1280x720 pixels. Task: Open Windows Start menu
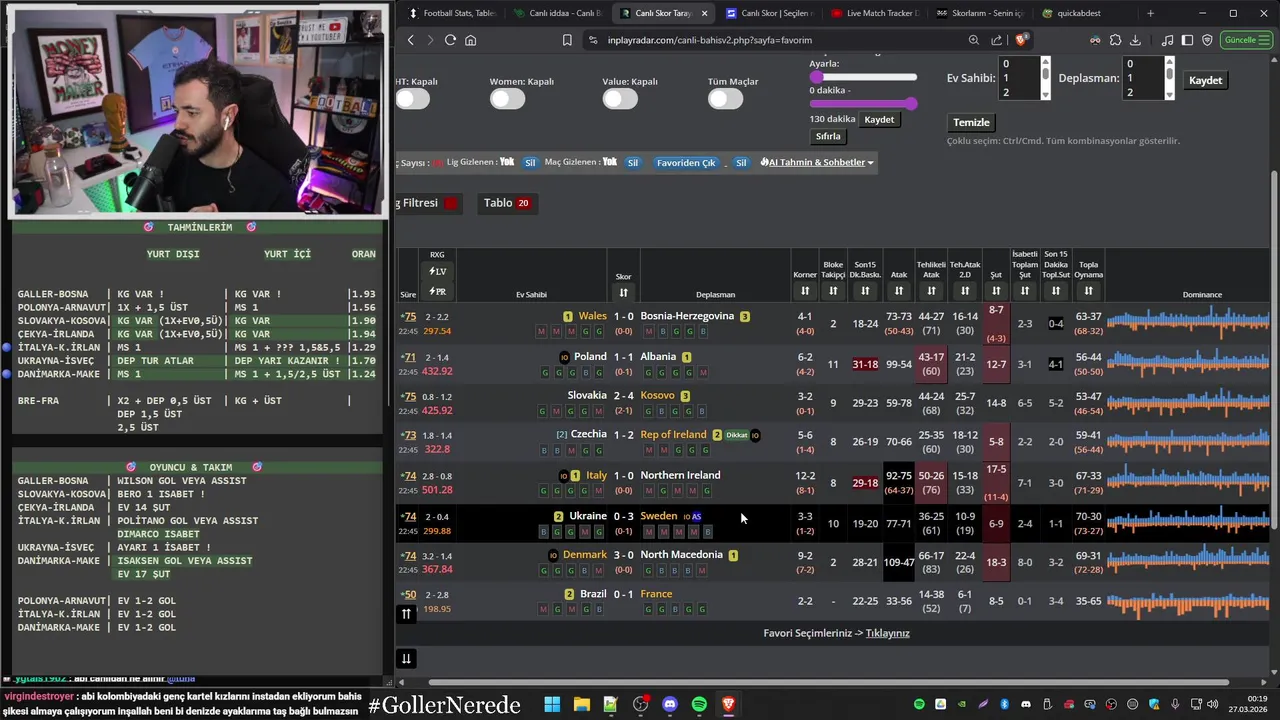point(552,704)
